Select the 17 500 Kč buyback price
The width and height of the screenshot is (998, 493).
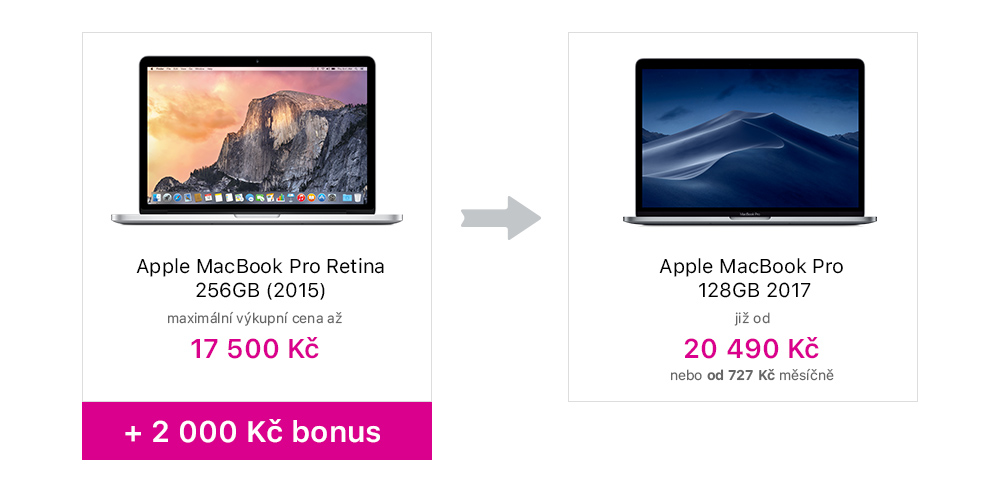click(255, 349)
